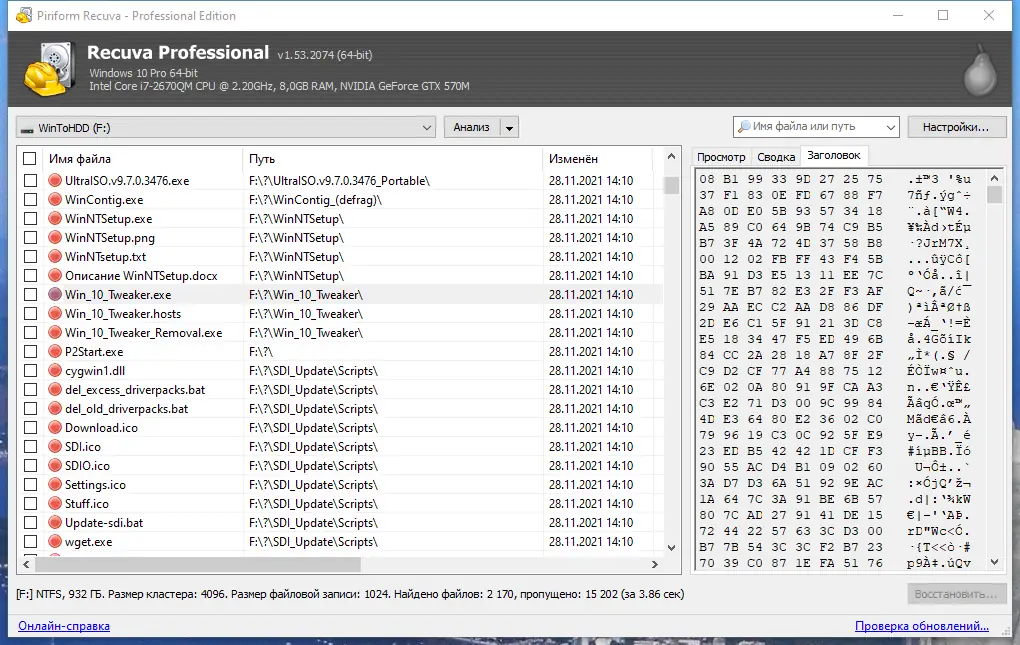Click the status dot beside SDIO.ico
Image resolution: width=1020 pixels, height=645 pixels.
[55, 466]
